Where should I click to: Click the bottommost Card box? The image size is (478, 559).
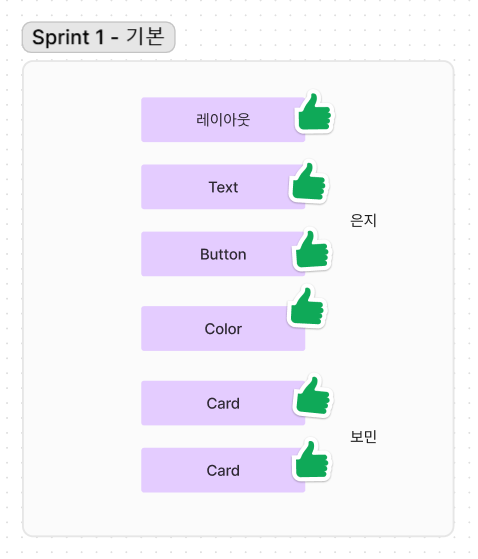[x=223, y=470]
